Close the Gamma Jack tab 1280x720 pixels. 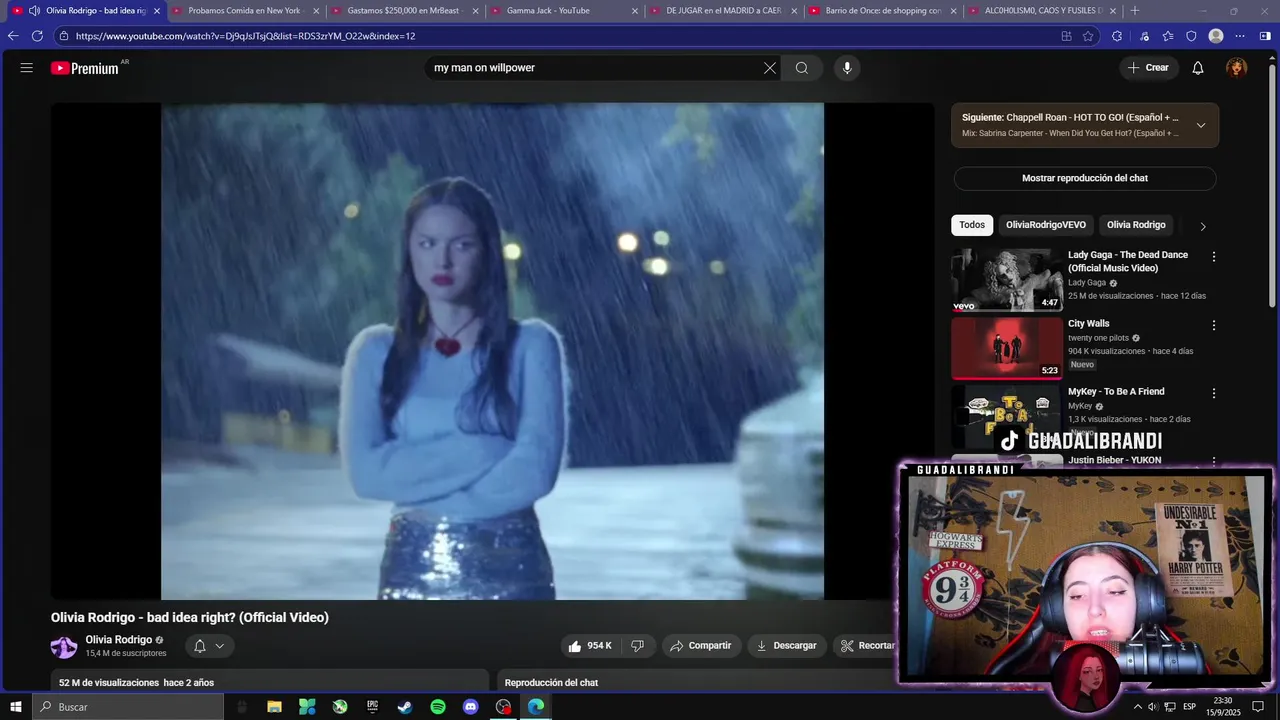pos(635,11)
